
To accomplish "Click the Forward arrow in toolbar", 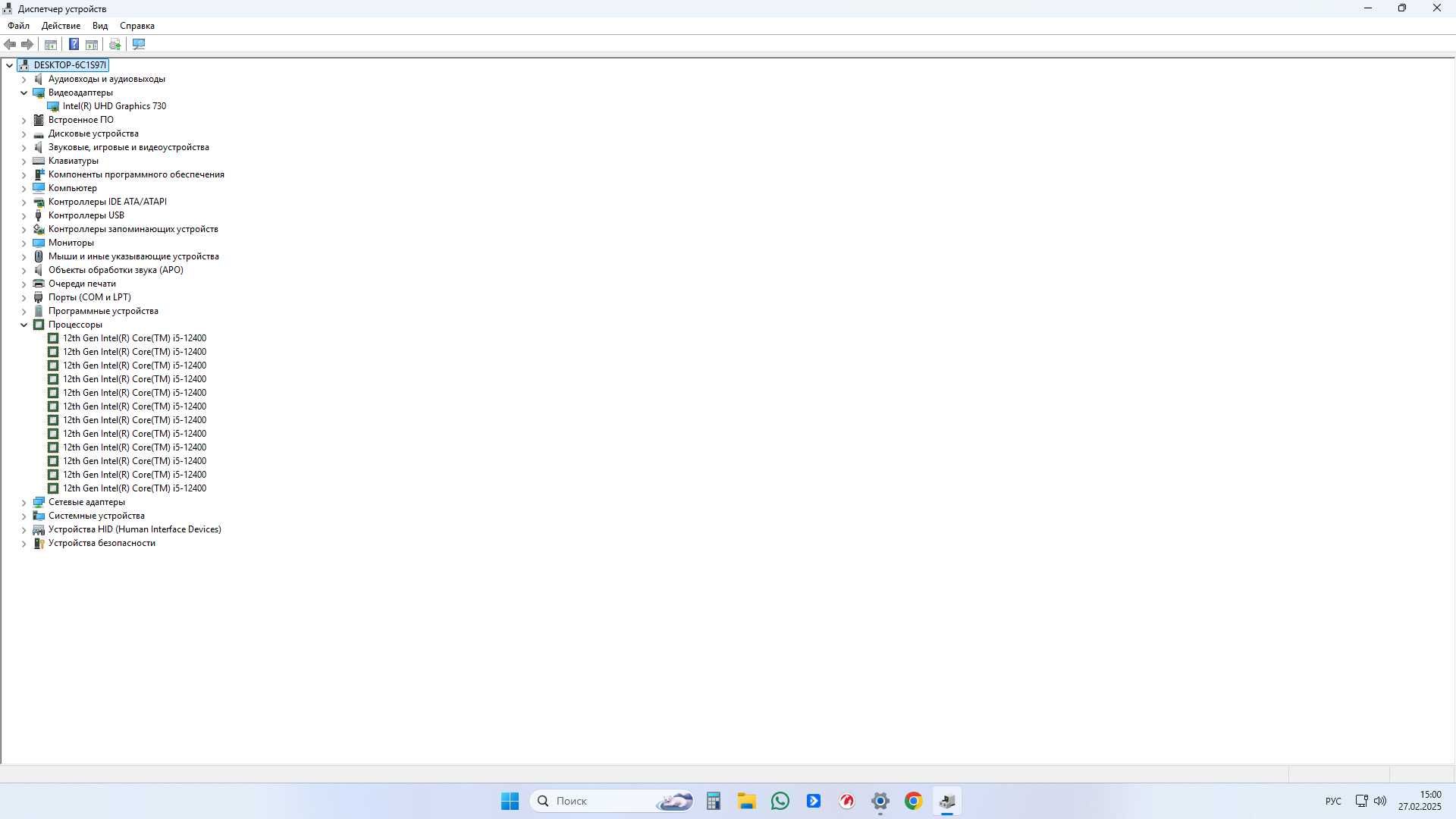I will point(27,44).
